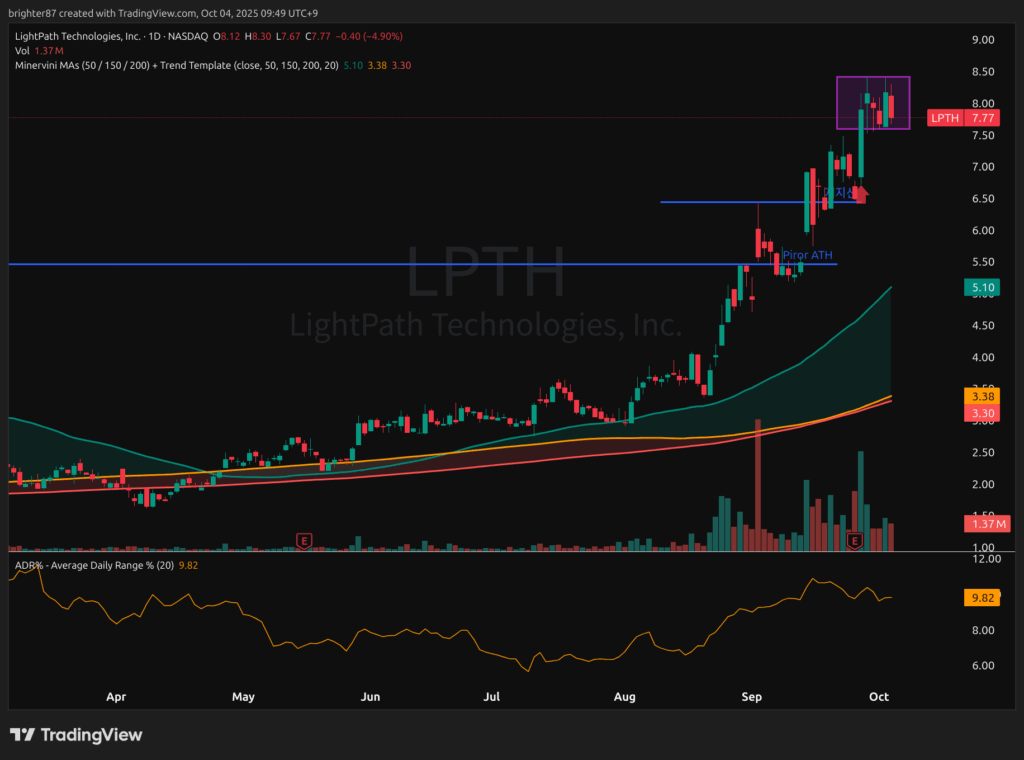1024x760 pixels.
Task: Click the Piror ATH text label
Action: [808, 256]
